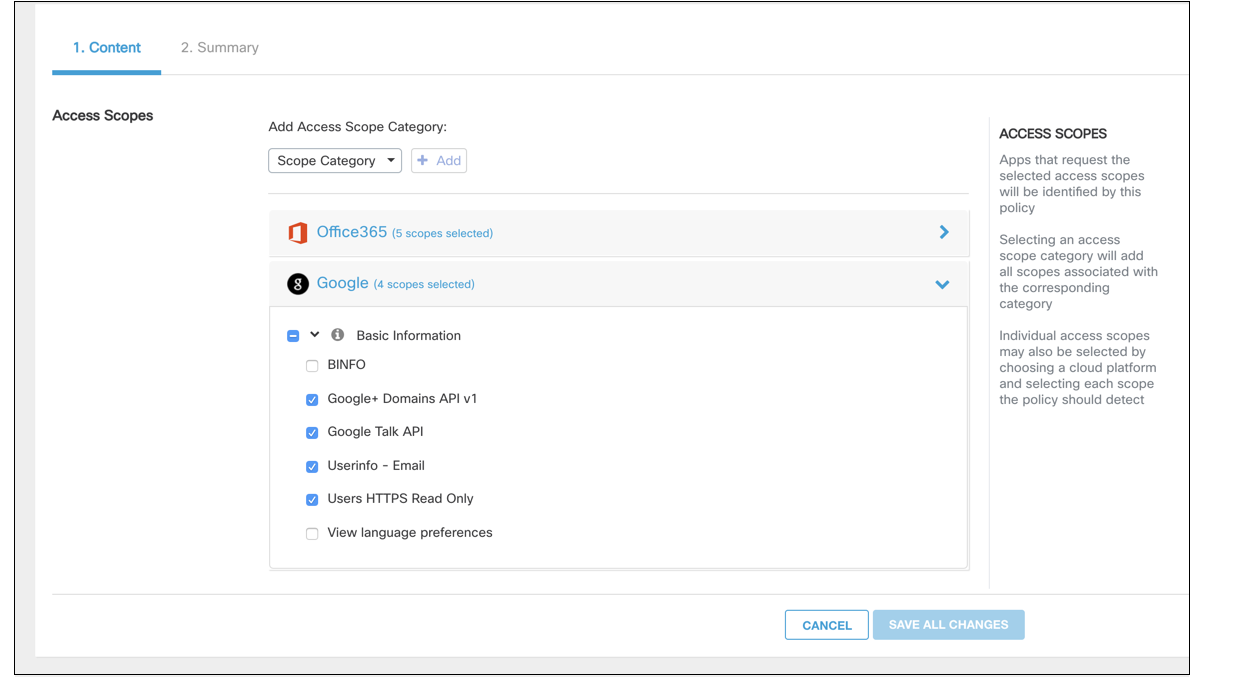Click the Userinfo - Email label
Viewport: 1244px width, 689px height.
click(376, 465)
